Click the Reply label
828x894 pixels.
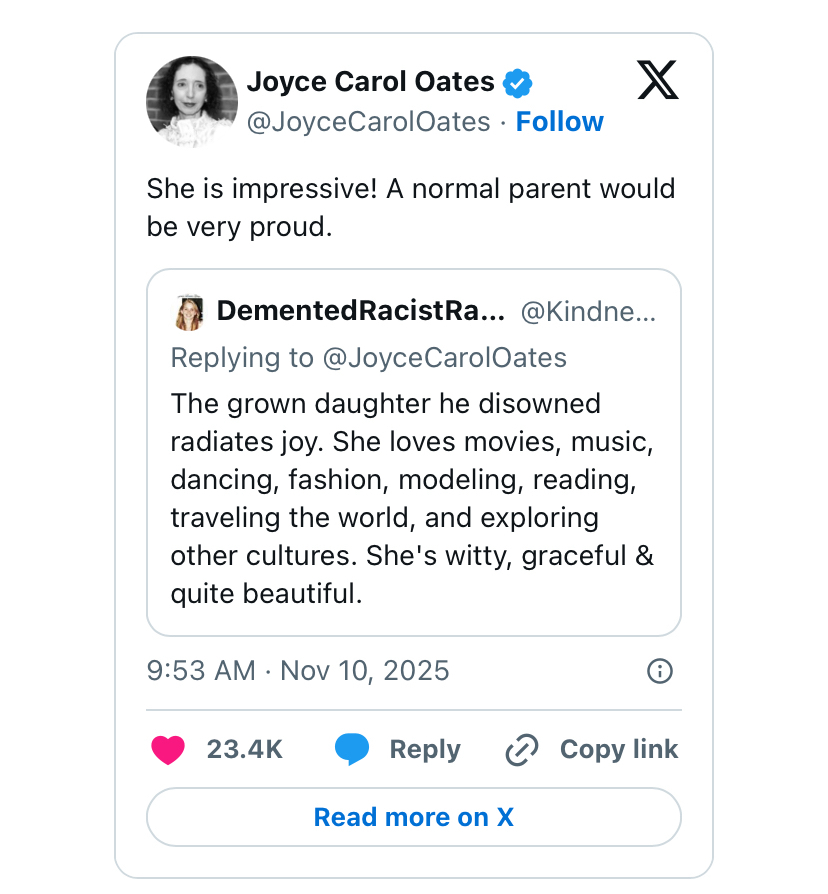(425, 749)
